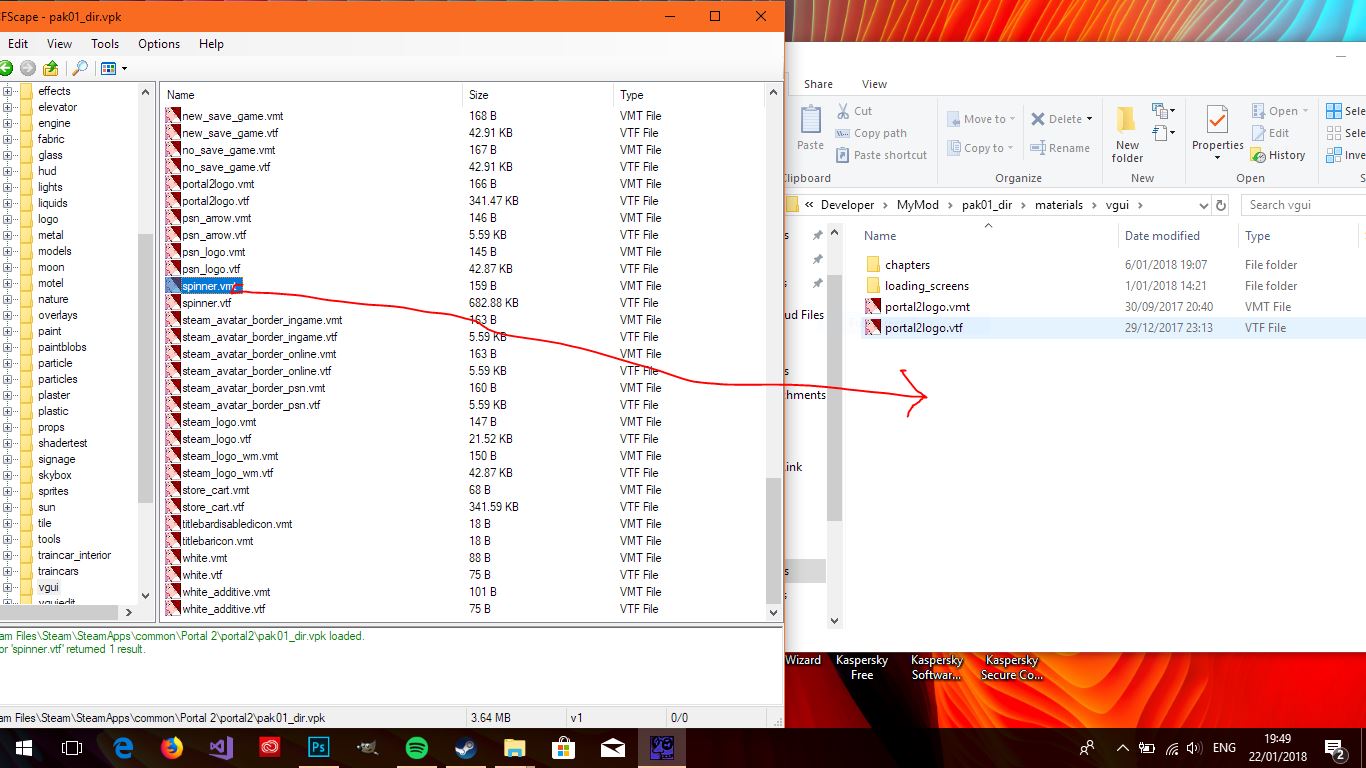1366x768 pixels.
Task: Select portal2logo.vtf in Explorer
Action: [924, 328]
